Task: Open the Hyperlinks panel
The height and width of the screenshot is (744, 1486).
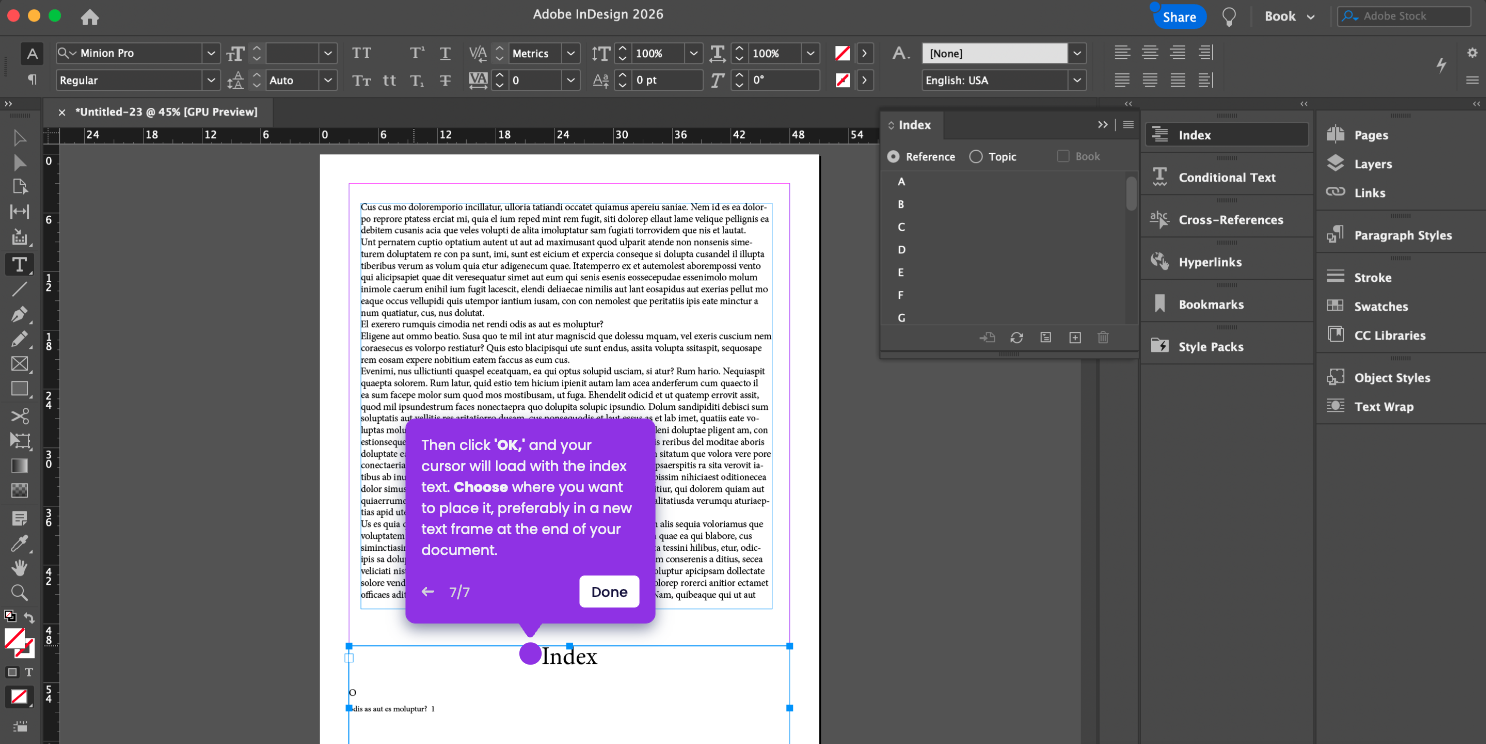Action: point(1209,262)
